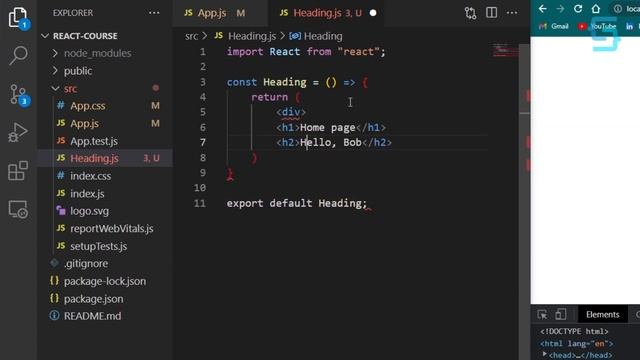Open reportWebVitals.js in the explorer
Viewport: 640px width, 360px height.
pos(112,229)
